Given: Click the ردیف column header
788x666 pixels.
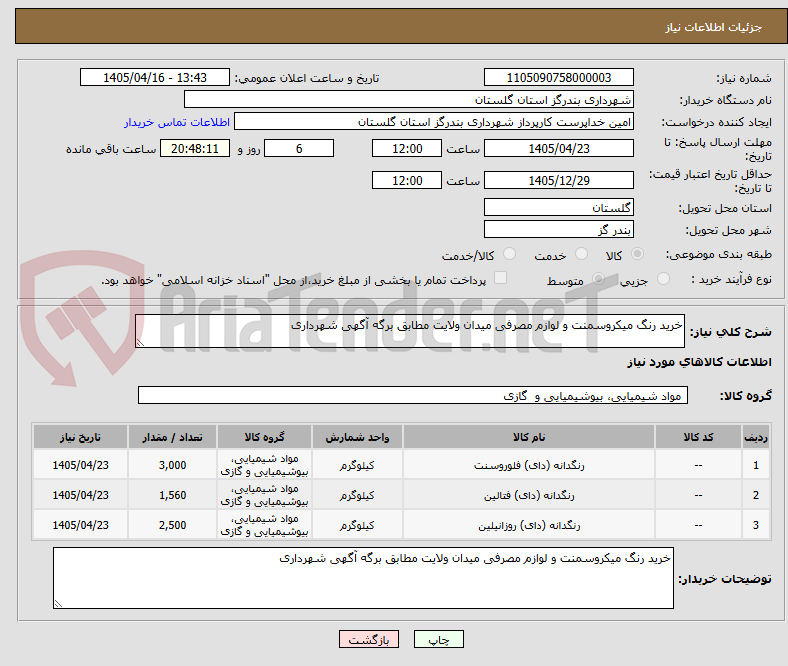Looking at the screenshot, I should (x=756, y=437).
